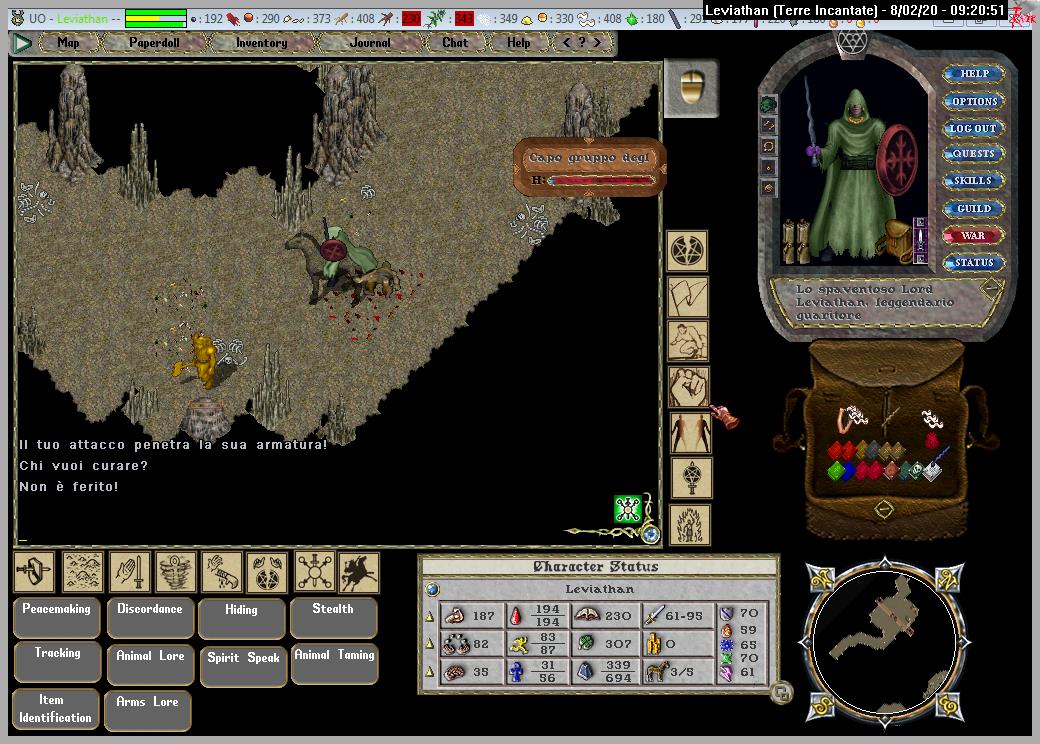
Task: Toggle the red WAR mode button
Action: pos(973,235)
